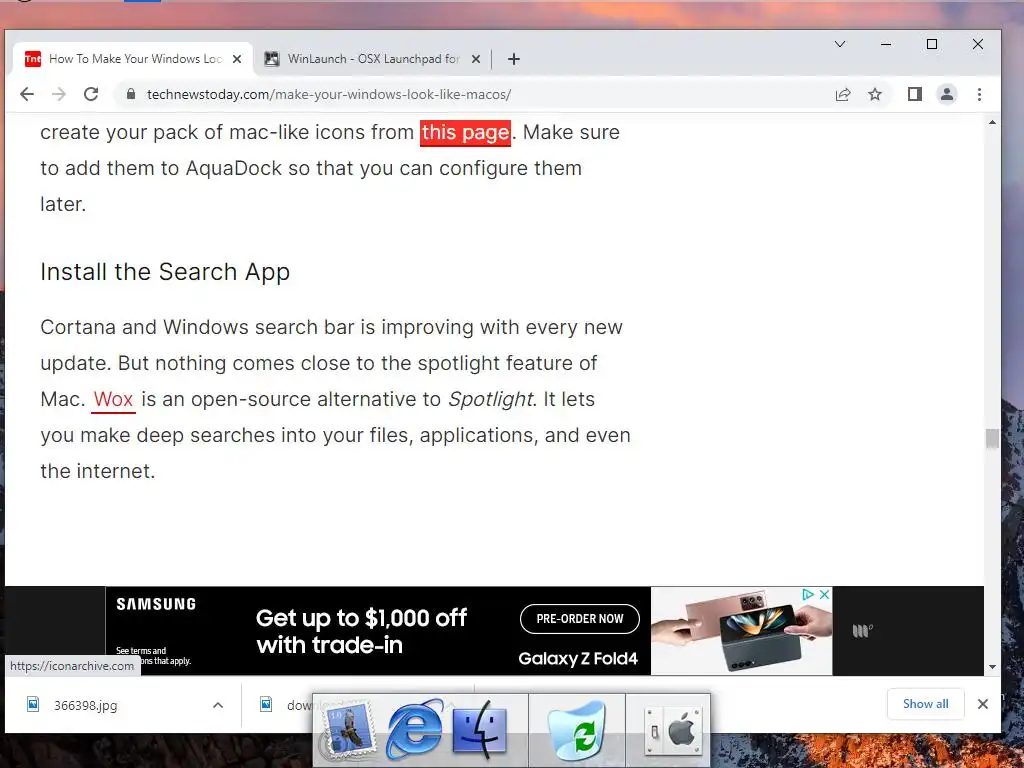Screen dimensions: 1024x768
Task: Share this page from the address bar
Action: click(x=843, y=94)
